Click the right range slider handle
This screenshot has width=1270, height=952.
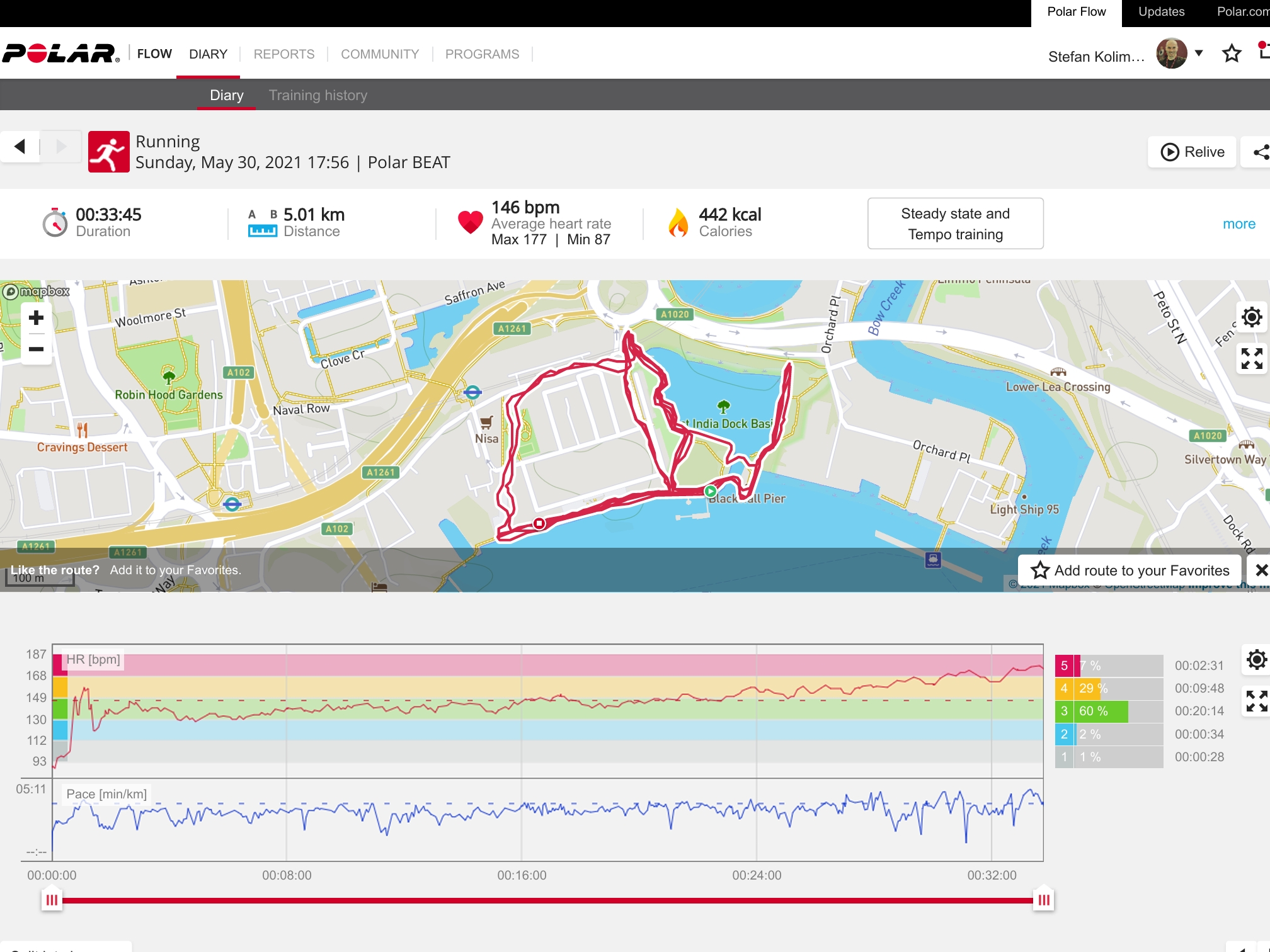(x=1044, y=900)
